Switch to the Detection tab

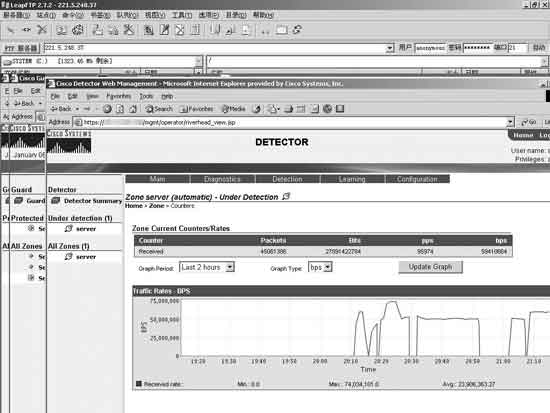pyautogui.click(x=287, y=179)
